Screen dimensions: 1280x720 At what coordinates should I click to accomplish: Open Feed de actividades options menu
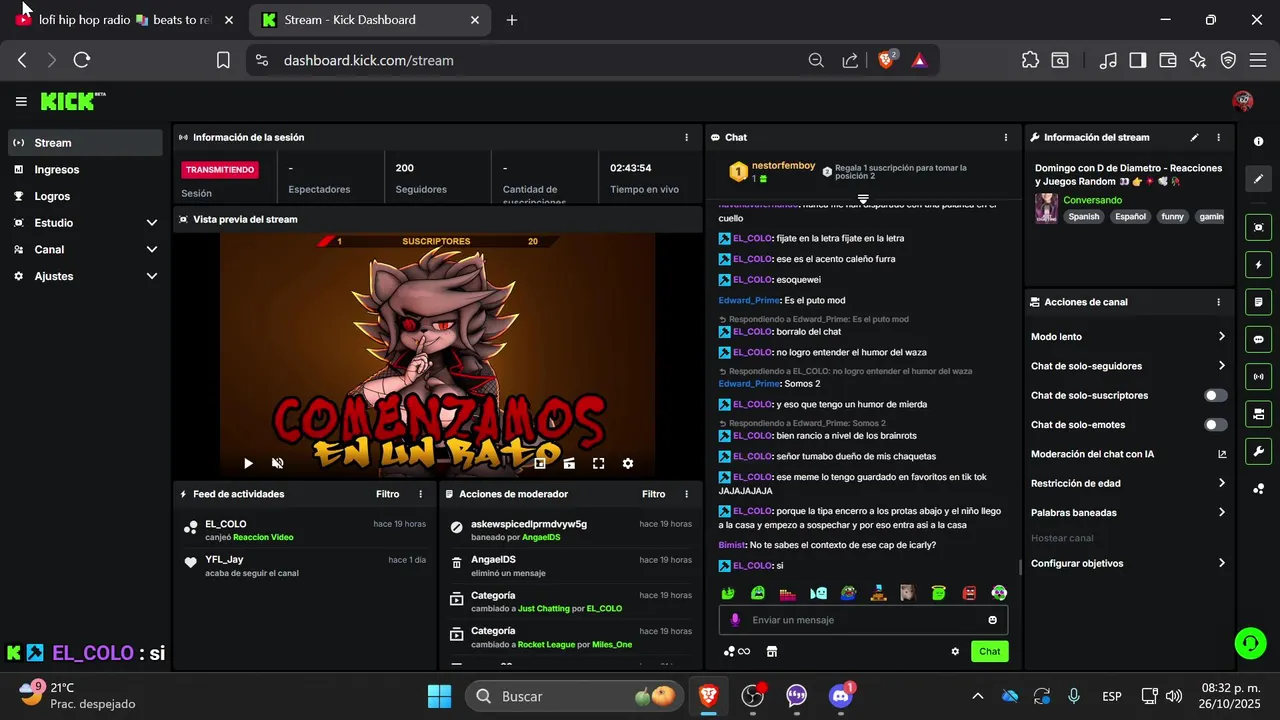[x=420, y=494]
